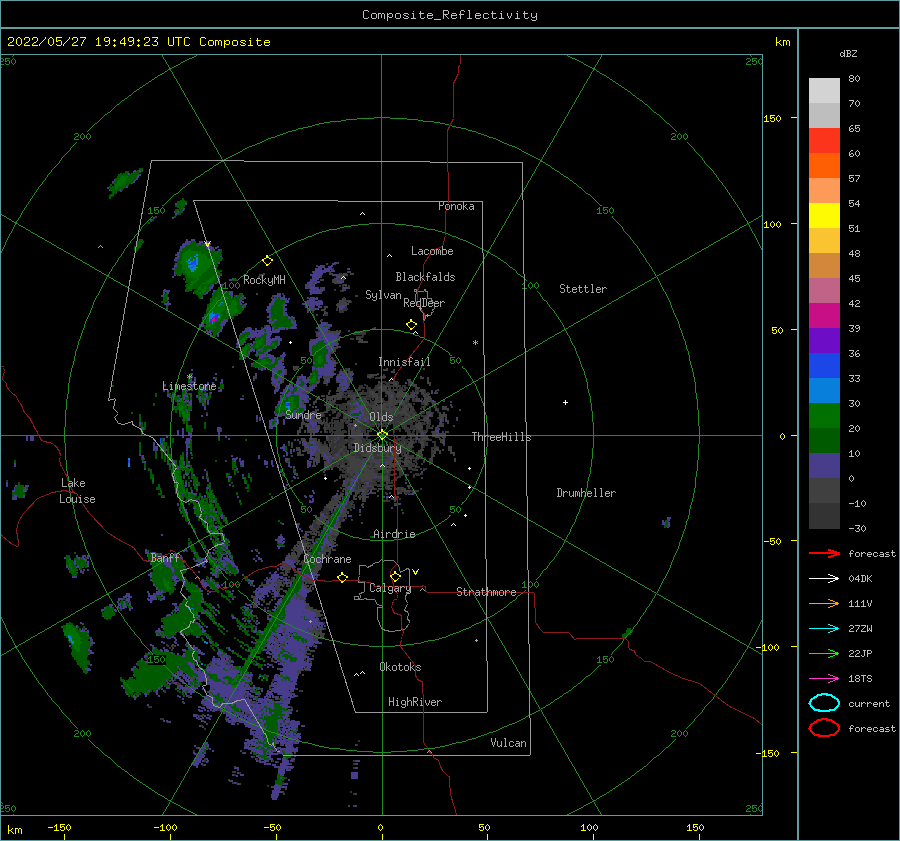Click the Sylvan label
Image resolution: width=900 pixels, height=841 pixels.
coord(383,295)
